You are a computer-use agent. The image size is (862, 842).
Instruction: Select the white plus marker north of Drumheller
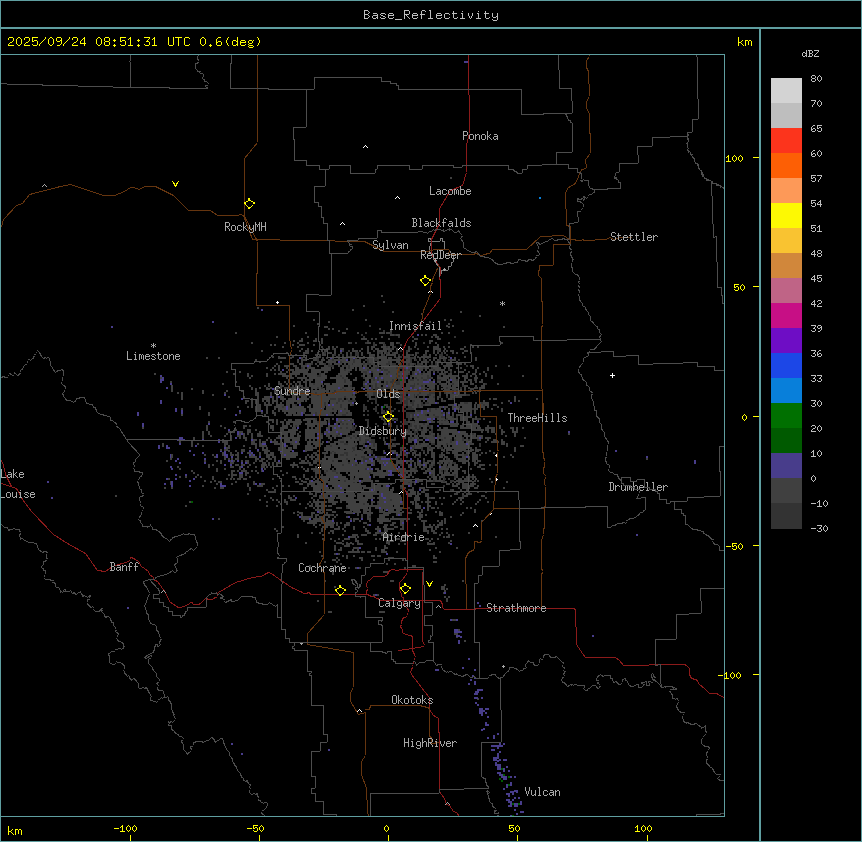(x=612, y=375)
